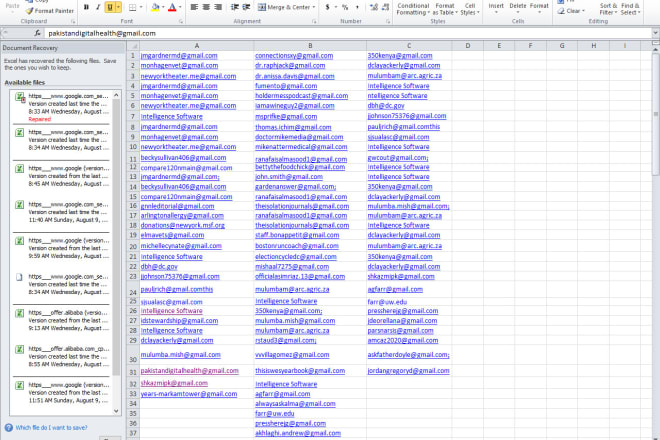
Task: Click donations@newyork.msf.org in cell A18
Action: coord(182,225)
